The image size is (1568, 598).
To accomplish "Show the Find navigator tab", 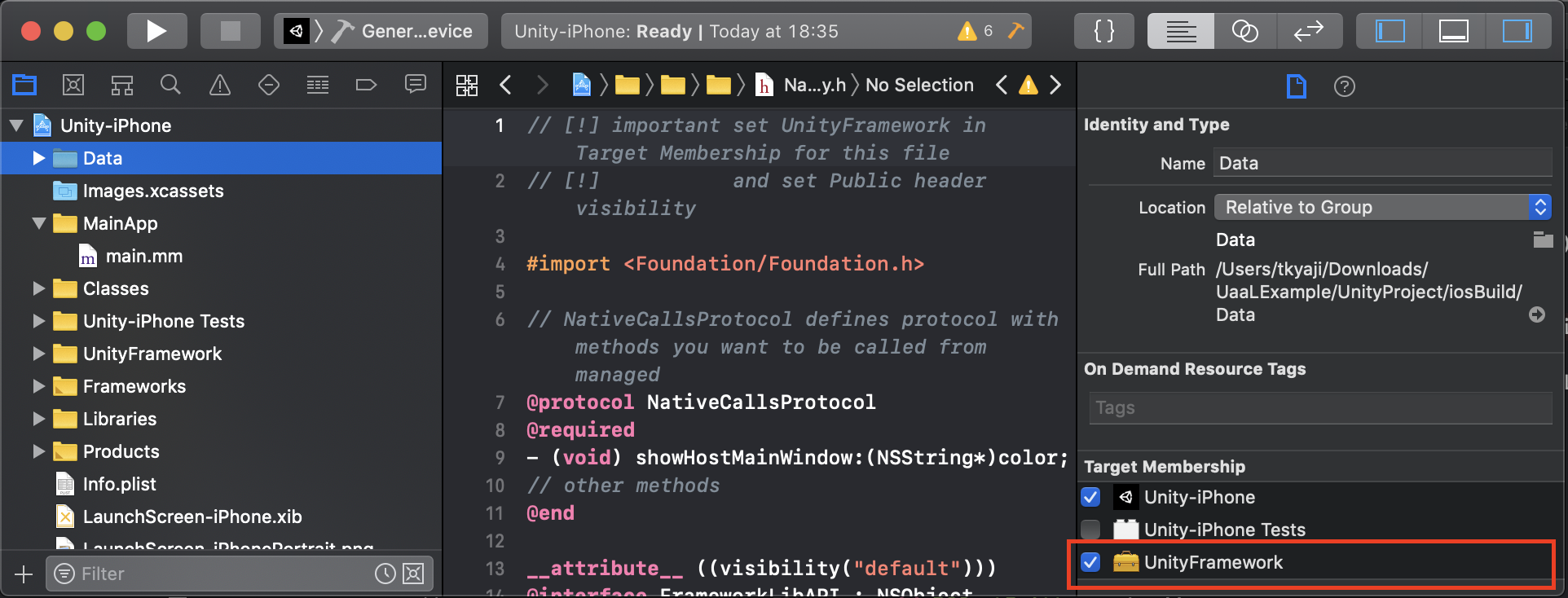I will (x=170, y=84).
